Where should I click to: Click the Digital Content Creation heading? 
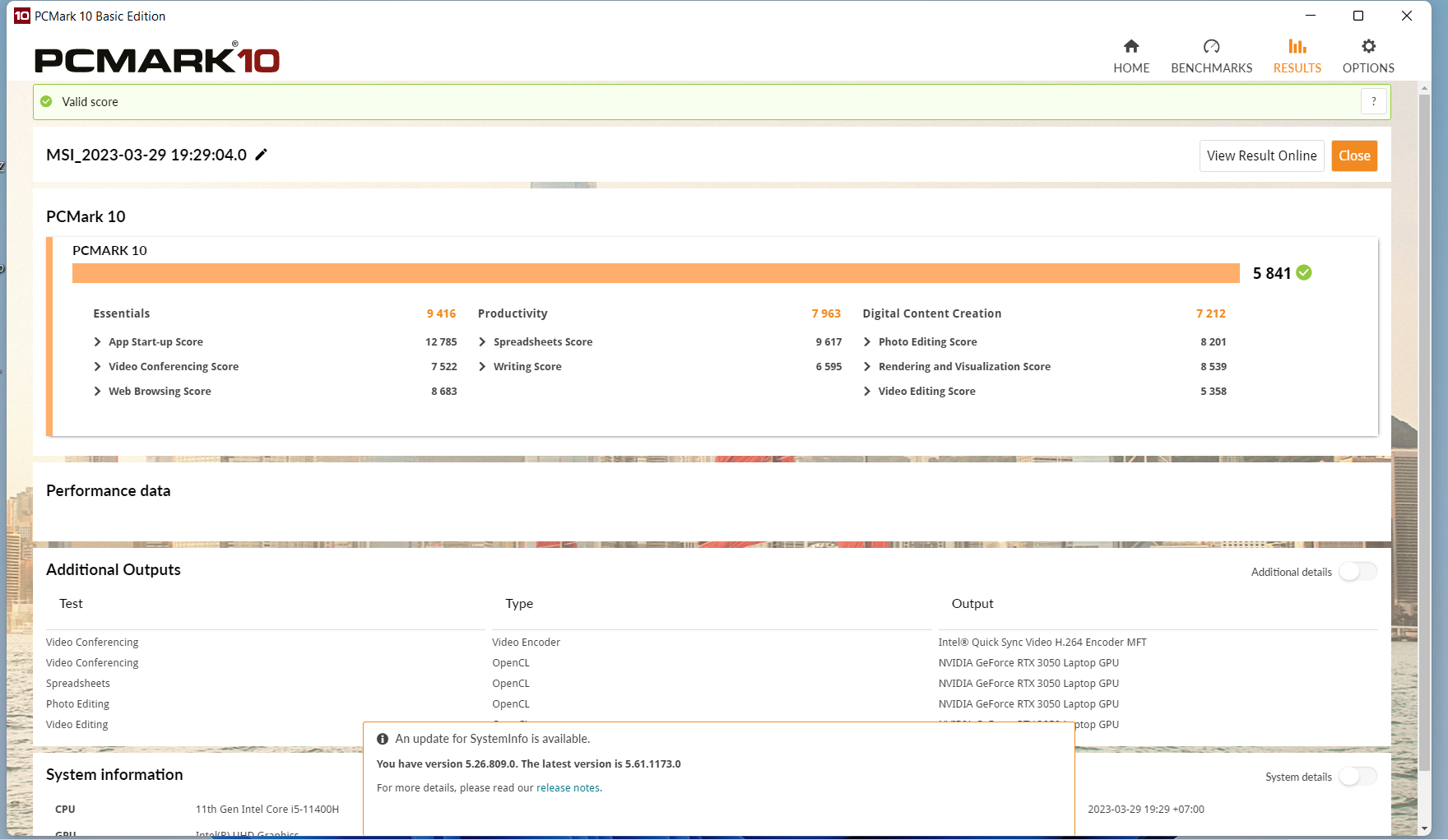click(x=932, y=313)
